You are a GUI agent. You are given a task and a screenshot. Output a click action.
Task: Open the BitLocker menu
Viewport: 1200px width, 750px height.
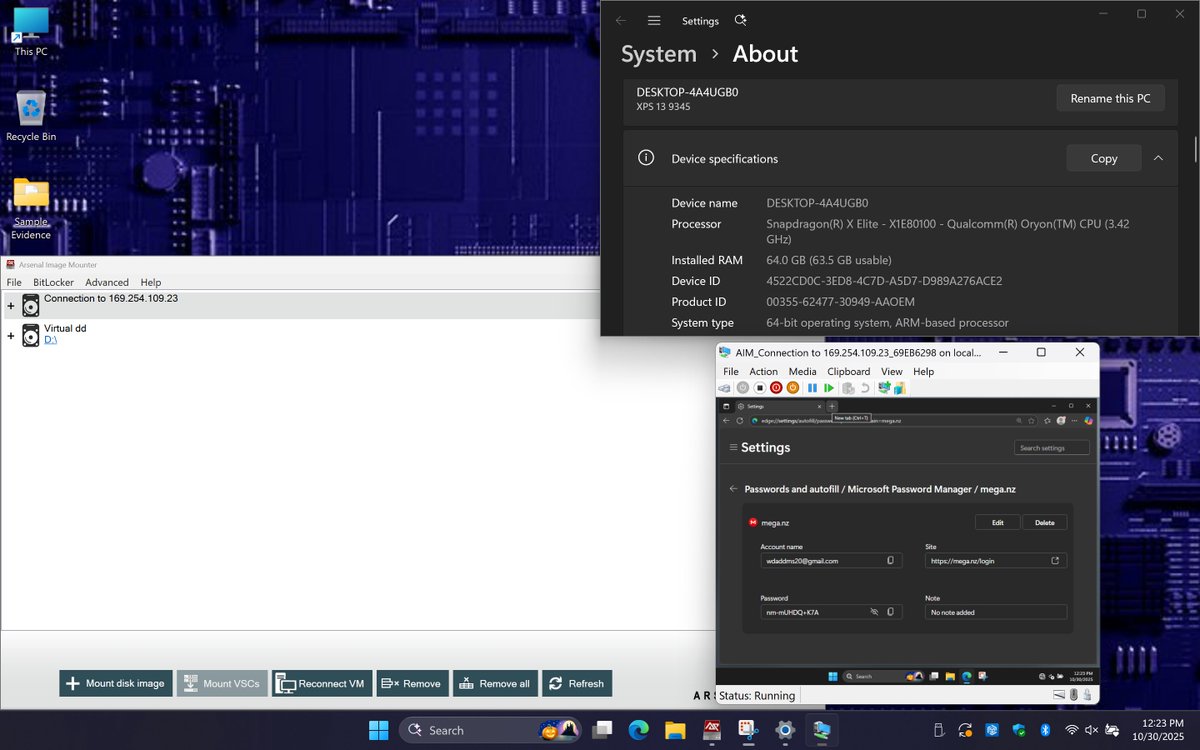pyautogui.click(x=53, y=282)
